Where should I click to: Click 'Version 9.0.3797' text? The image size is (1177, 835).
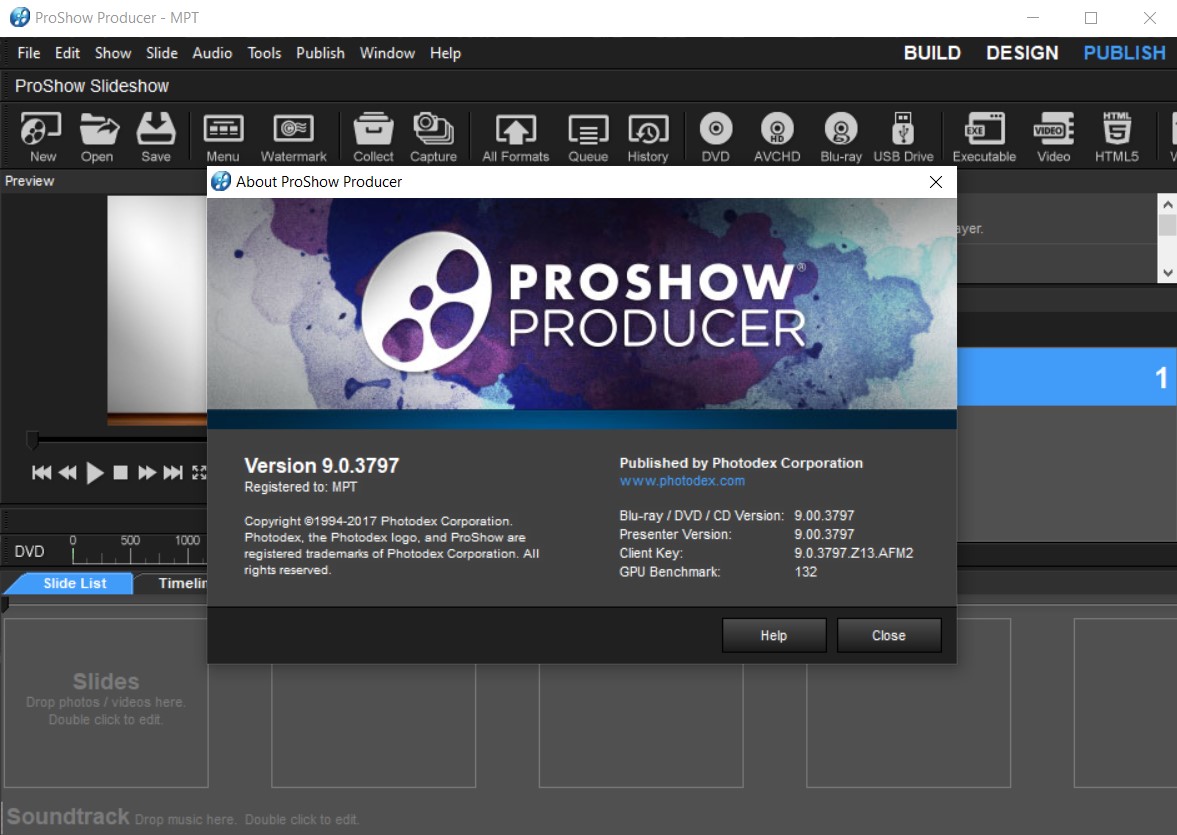click(321, 466)
